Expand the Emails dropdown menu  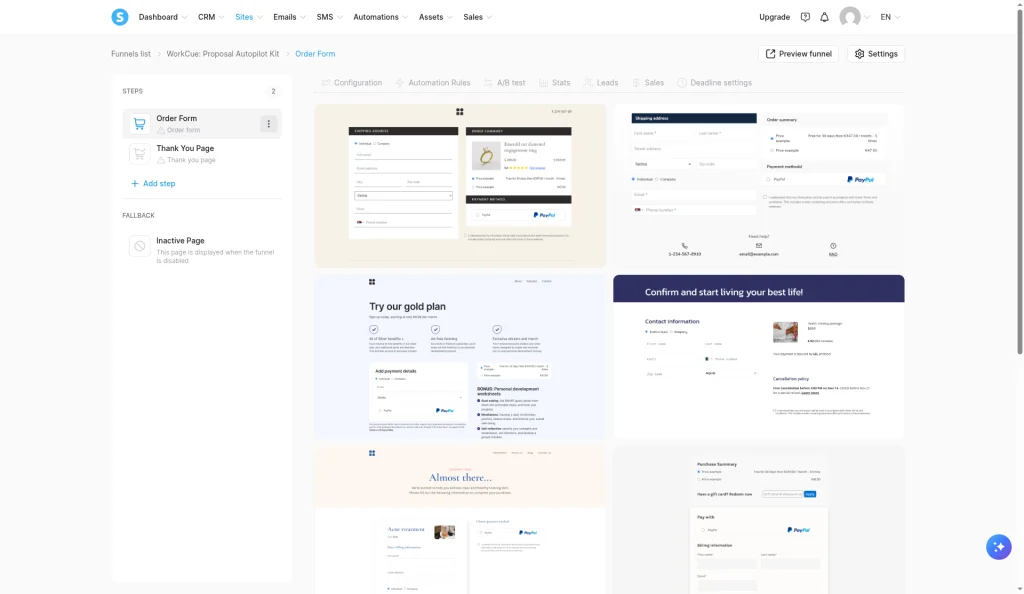pos(289,17)
